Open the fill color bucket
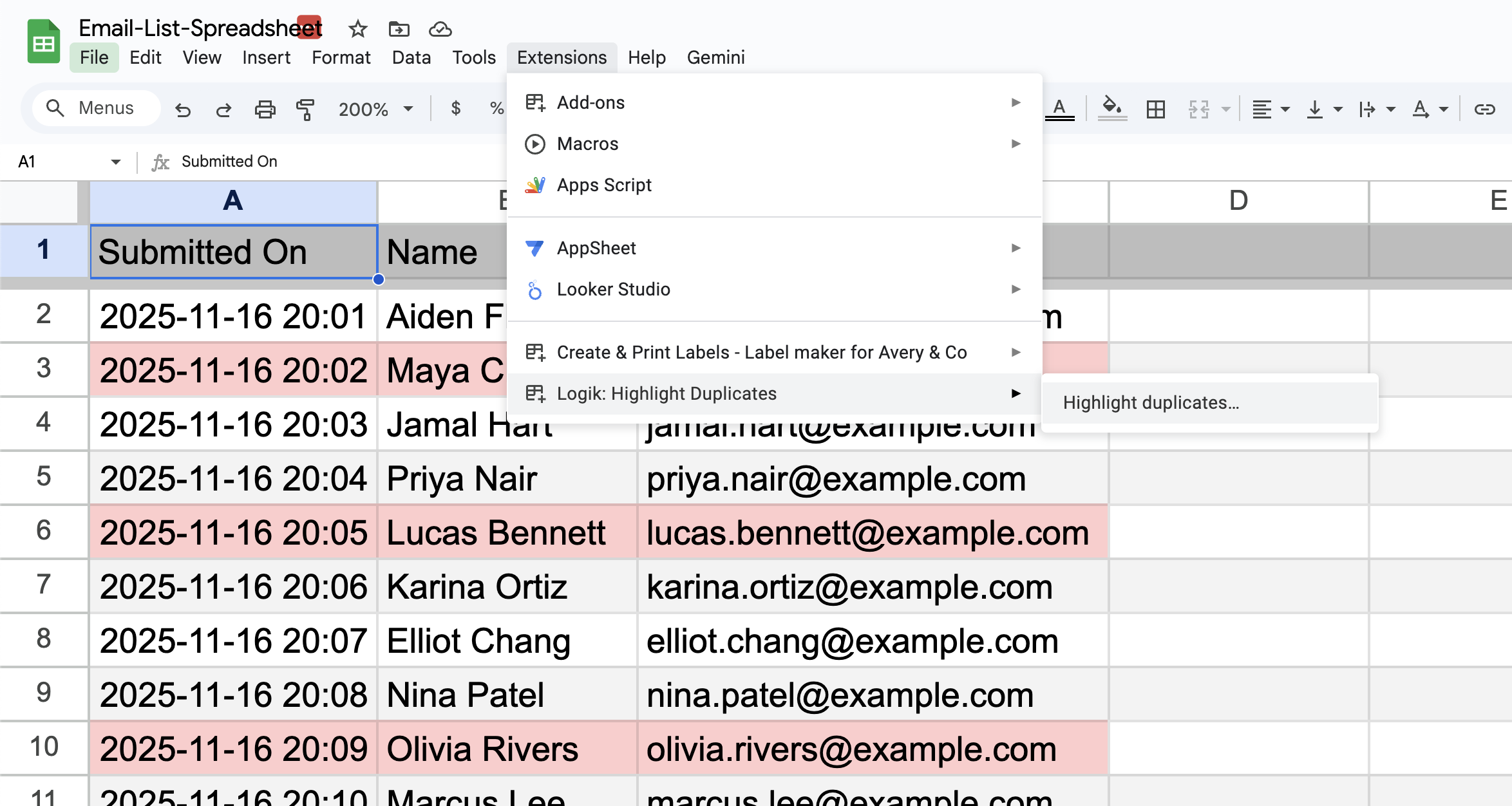This screenshot has height=806, width=1512. click(1112, 108)
